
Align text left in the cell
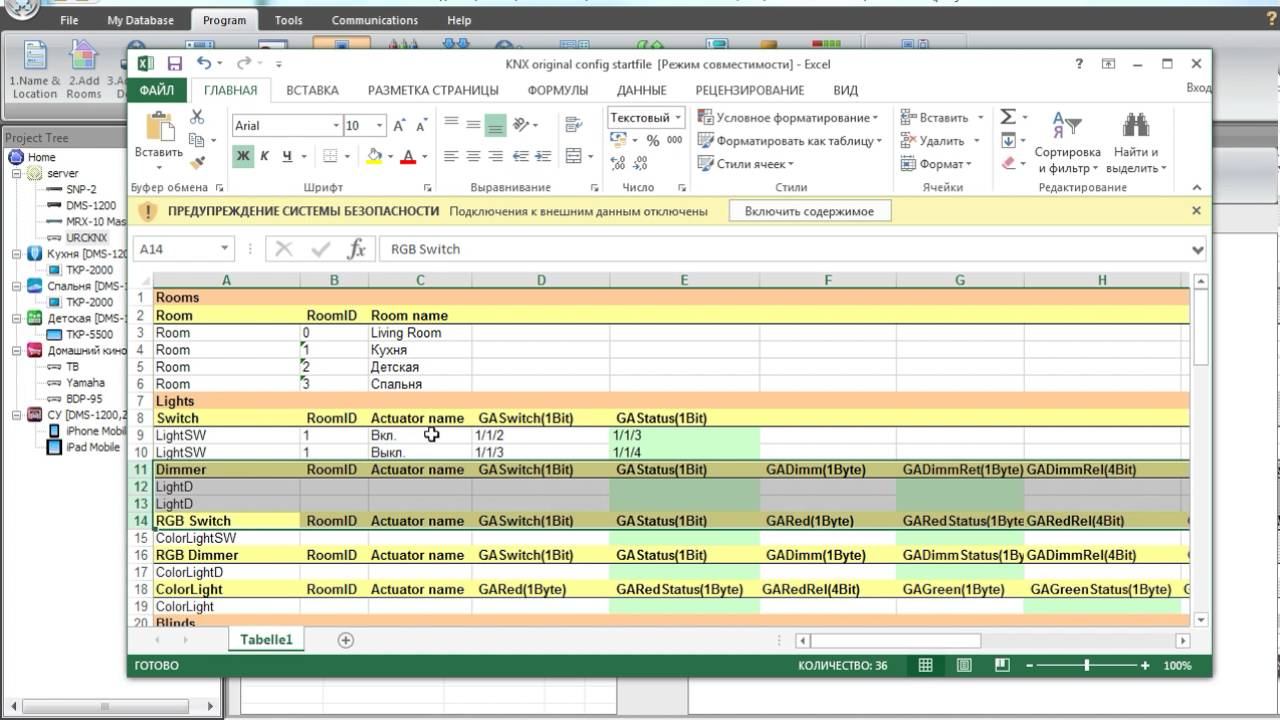click(x=451, y=157)
